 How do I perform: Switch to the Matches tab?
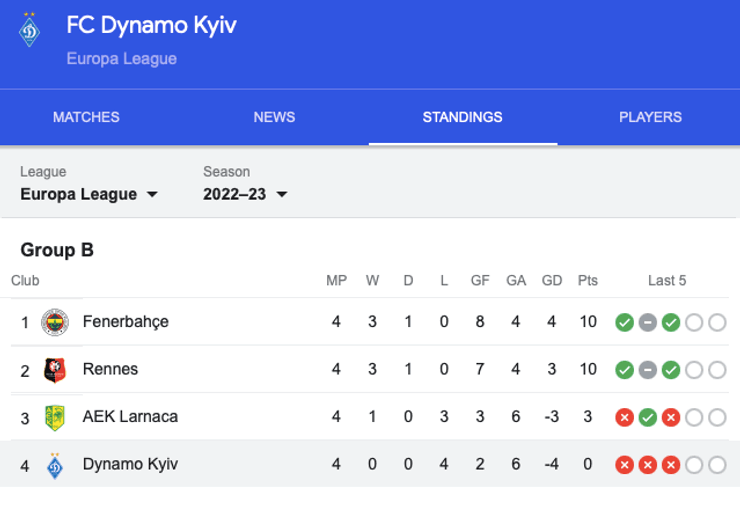(x=86, y=117)
